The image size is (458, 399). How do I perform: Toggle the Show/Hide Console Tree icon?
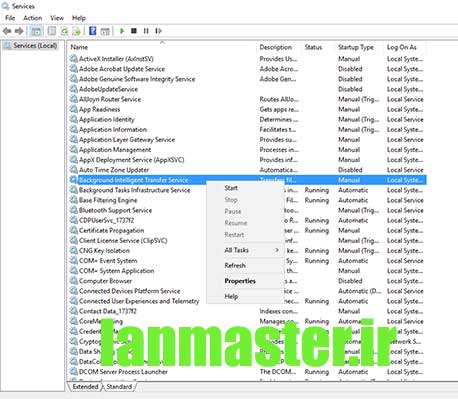coord(36,31)
